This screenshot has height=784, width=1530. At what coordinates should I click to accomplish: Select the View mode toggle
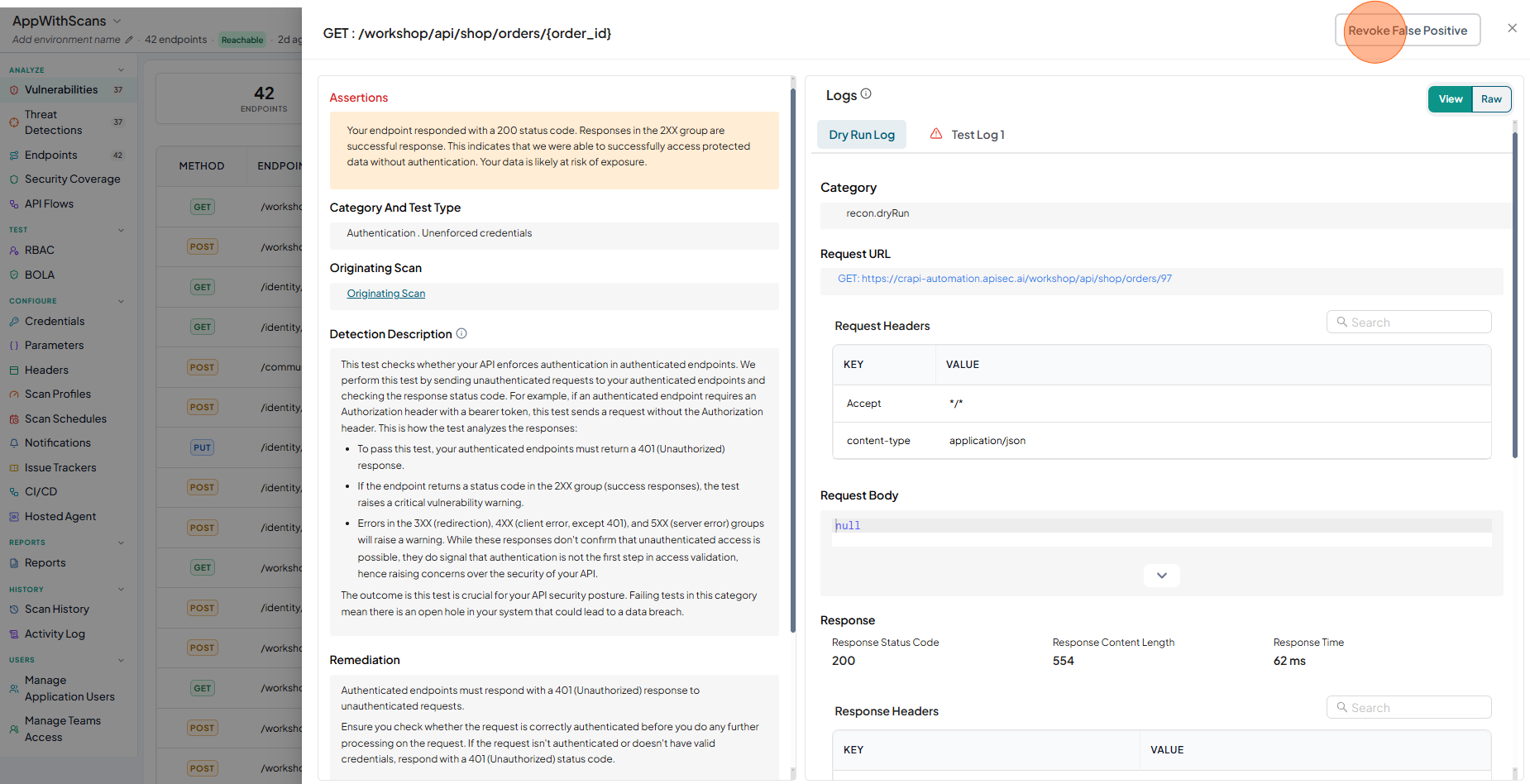tap(1451, 99)
